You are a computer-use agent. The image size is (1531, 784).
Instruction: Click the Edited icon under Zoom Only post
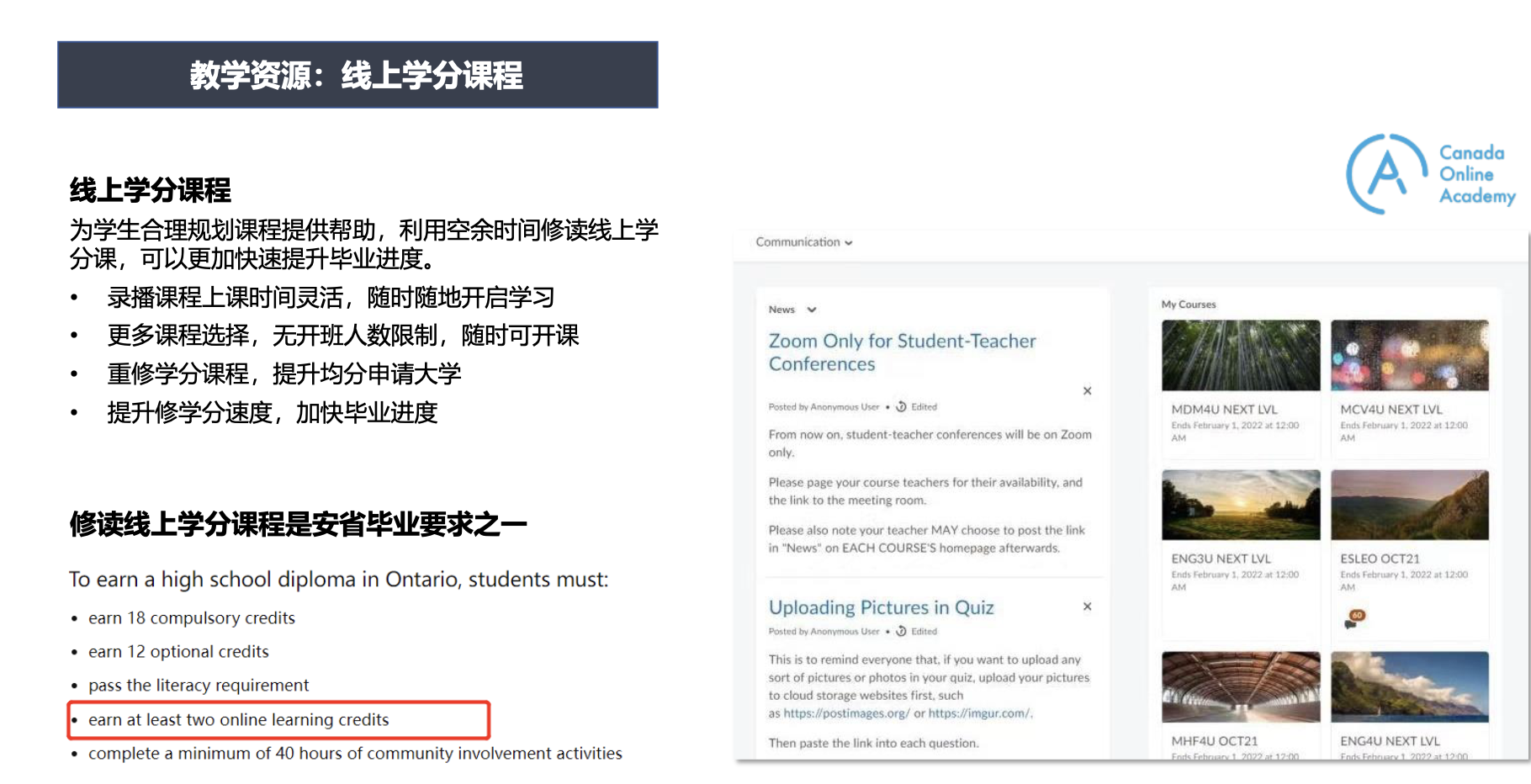(x=901, y=407)
